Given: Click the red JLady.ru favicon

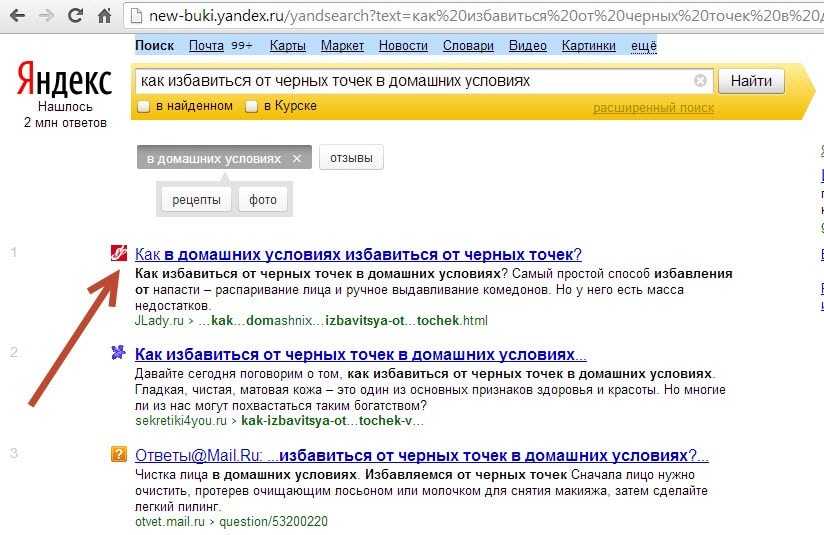Looking at the screenshot, I should [118, 254].
